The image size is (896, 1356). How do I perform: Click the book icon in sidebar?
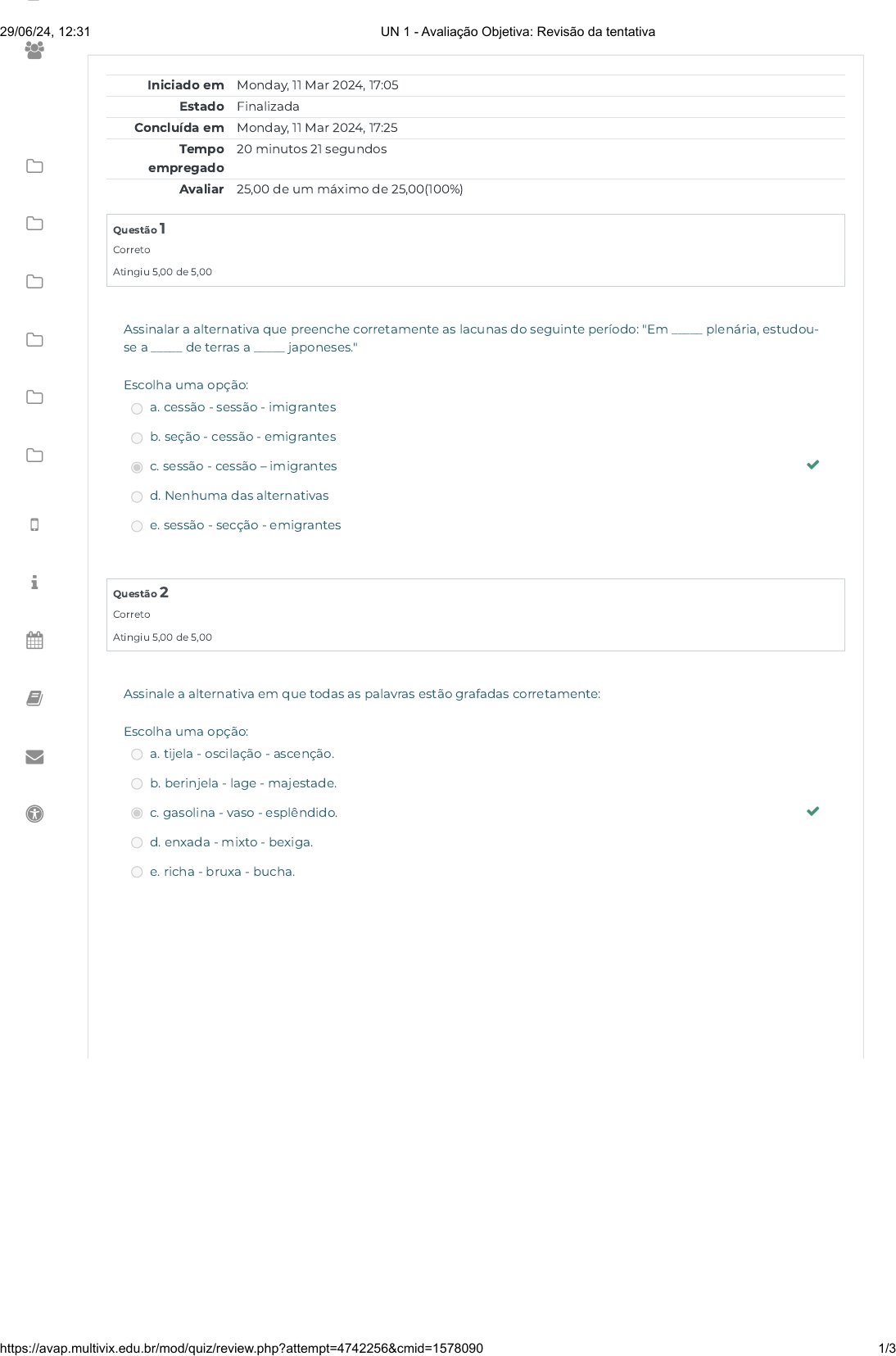click(x=34, y=698)
